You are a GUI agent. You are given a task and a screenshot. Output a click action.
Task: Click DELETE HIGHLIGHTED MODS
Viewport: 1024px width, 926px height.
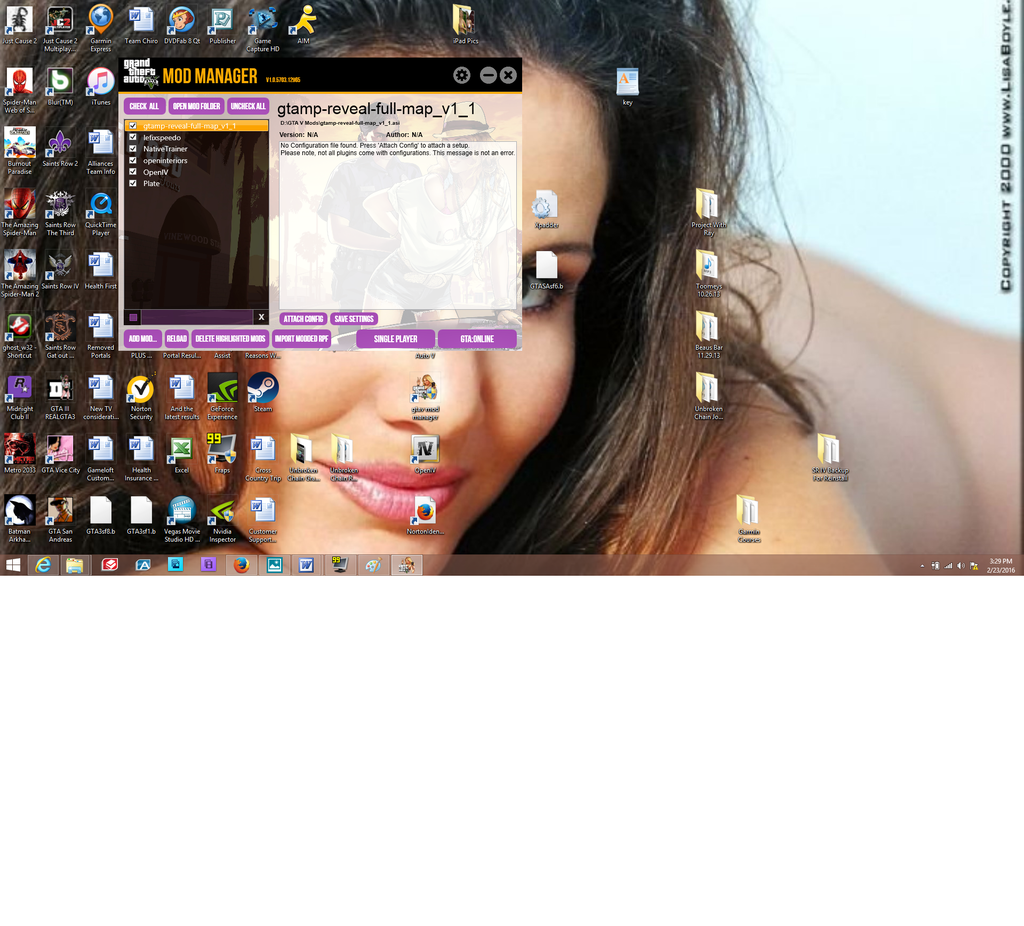[x=231, y=338]
